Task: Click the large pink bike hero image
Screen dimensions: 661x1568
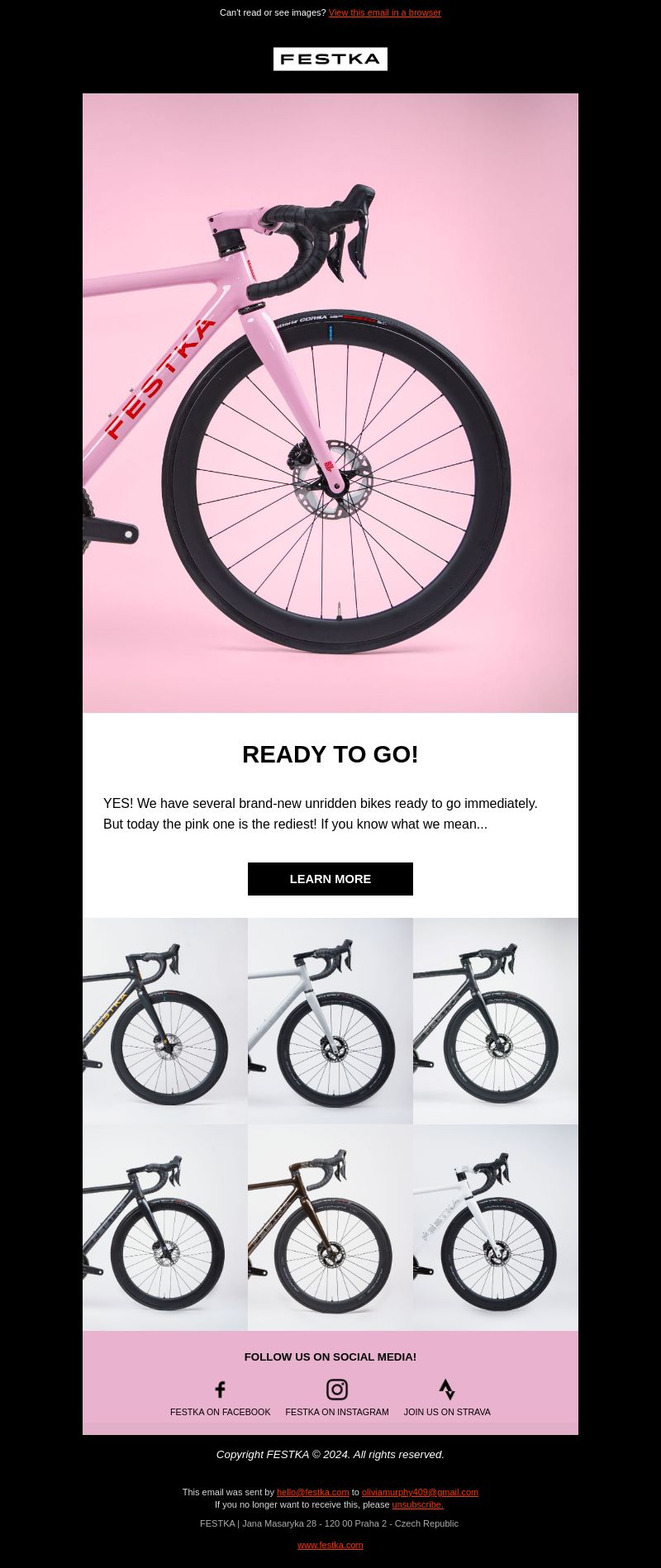Action: pos(330,403)
